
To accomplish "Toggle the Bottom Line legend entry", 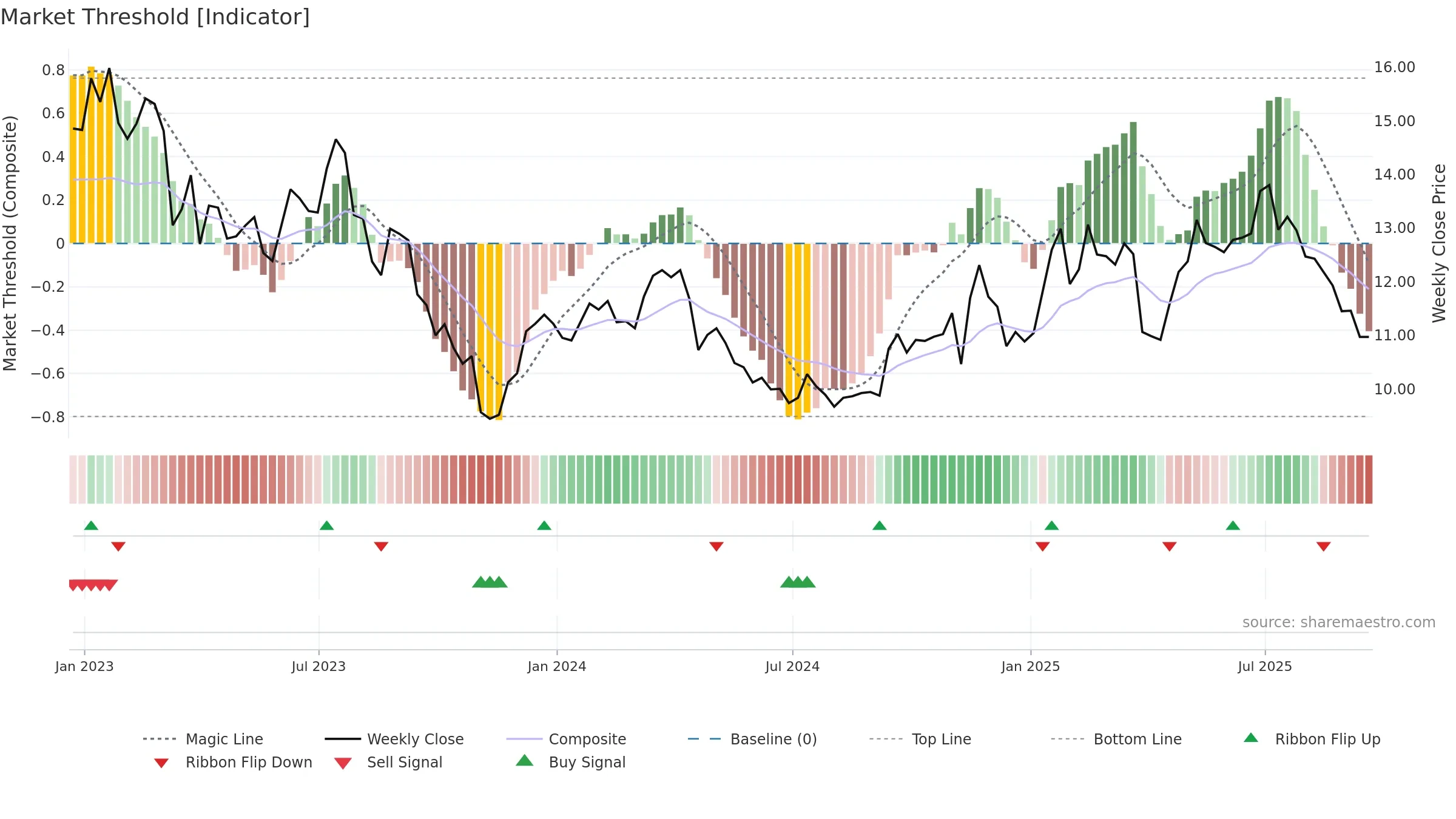I will pyautogui.click(x=1116, y=739).
